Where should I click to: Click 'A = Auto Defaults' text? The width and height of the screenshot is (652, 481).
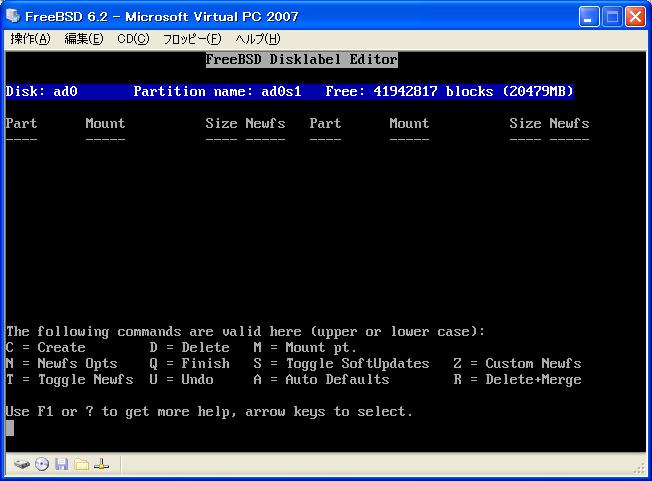[x=321, y=380]
